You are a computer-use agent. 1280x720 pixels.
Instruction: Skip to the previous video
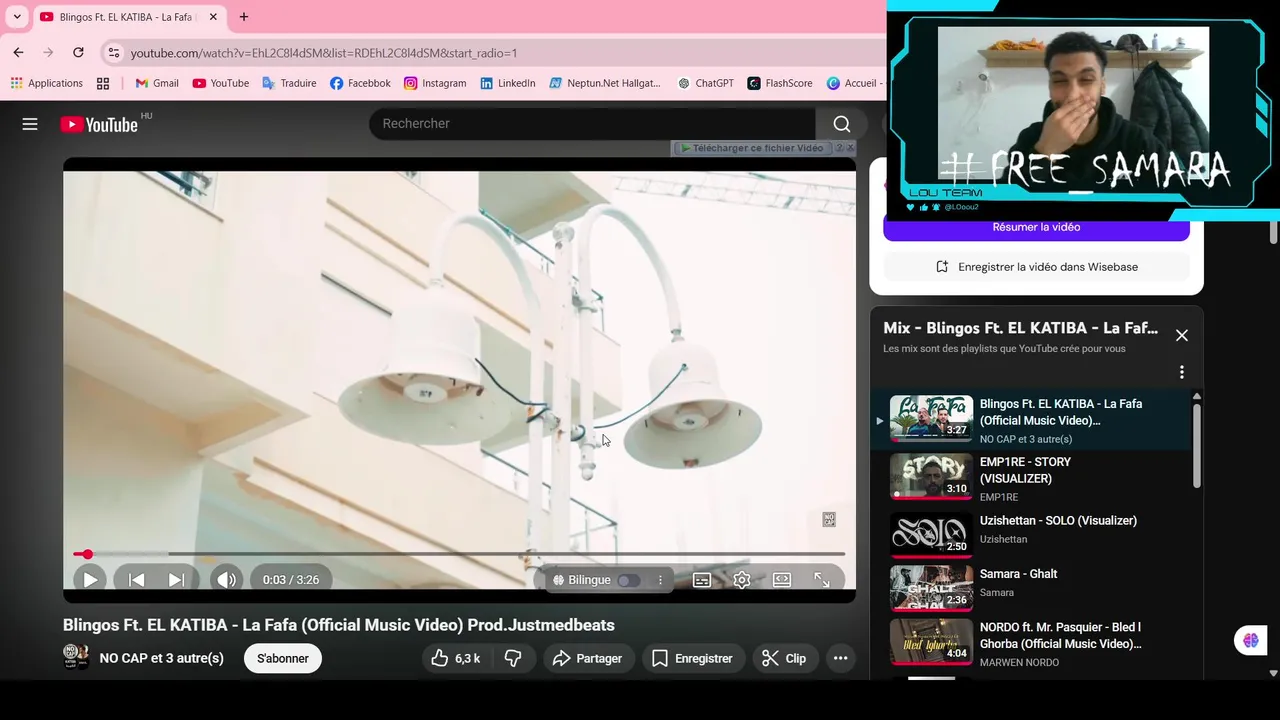tap(137, 580)
